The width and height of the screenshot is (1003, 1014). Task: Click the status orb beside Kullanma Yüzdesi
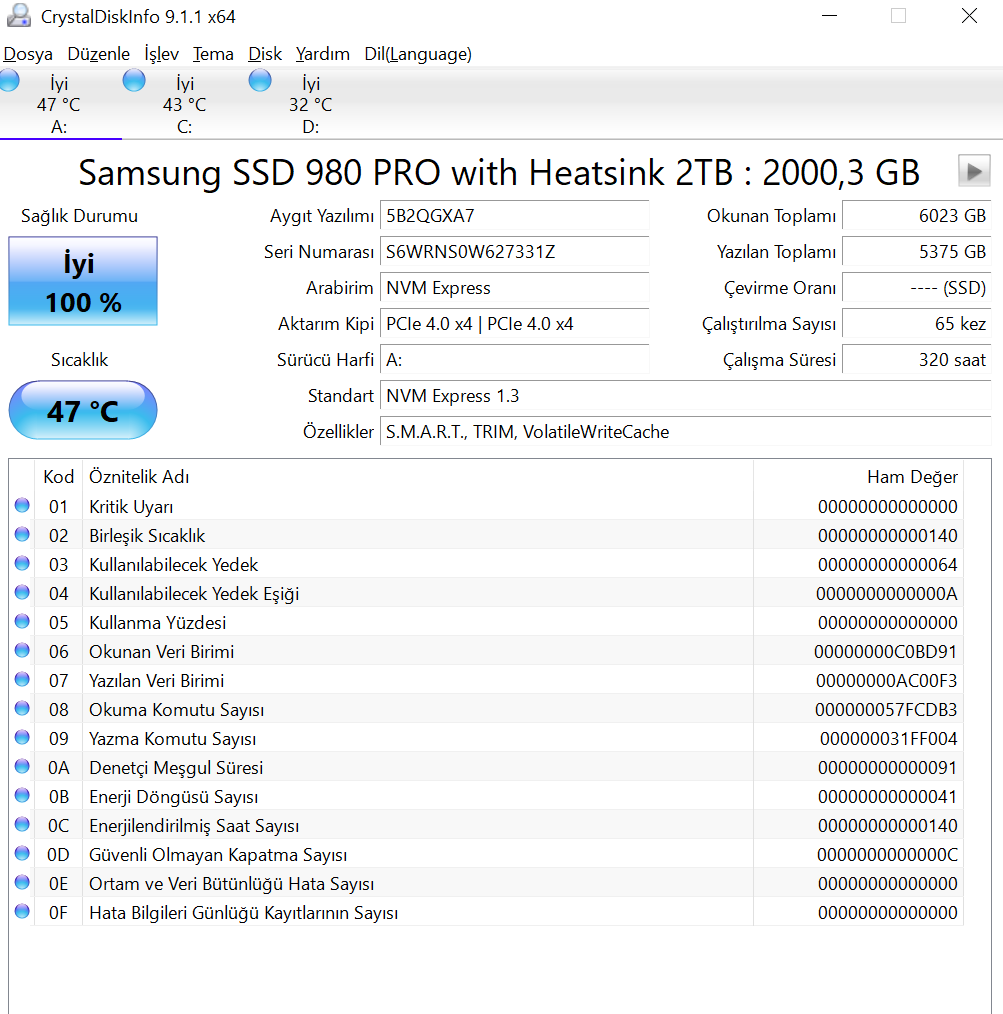coord(22,623)
